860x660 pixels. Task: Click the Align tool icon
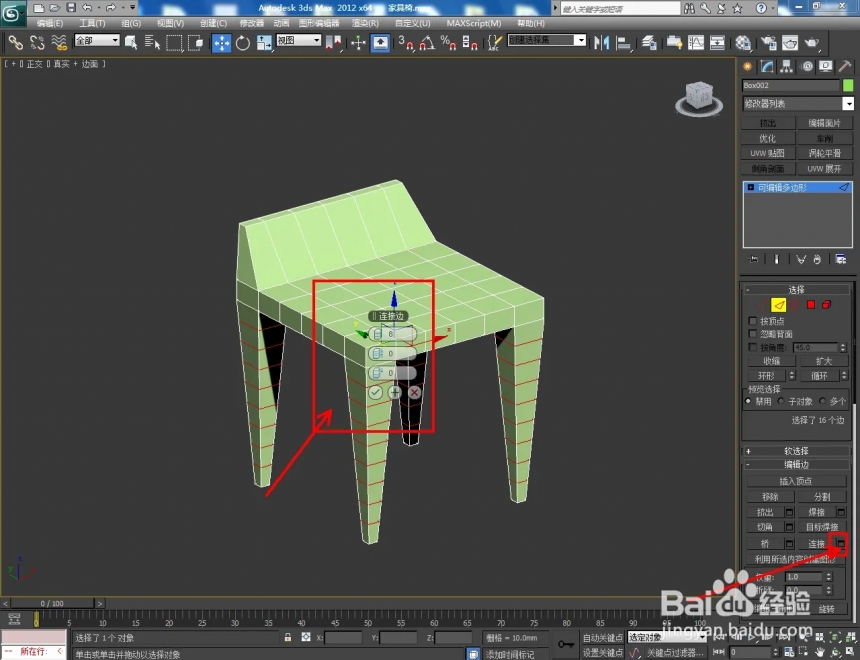pyautogui.click(x=624, y=43)
